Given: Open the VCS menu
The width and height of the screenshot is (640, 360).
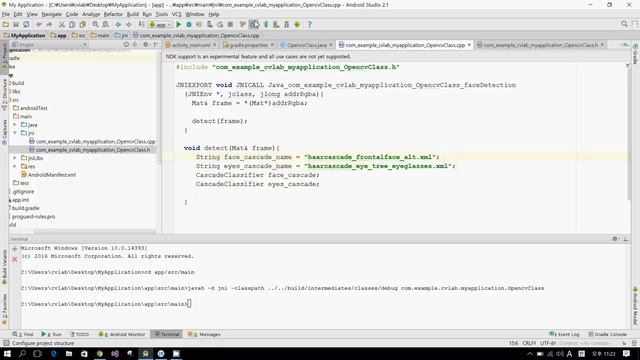Looking at the screenshot, I should tap(176, 14).
